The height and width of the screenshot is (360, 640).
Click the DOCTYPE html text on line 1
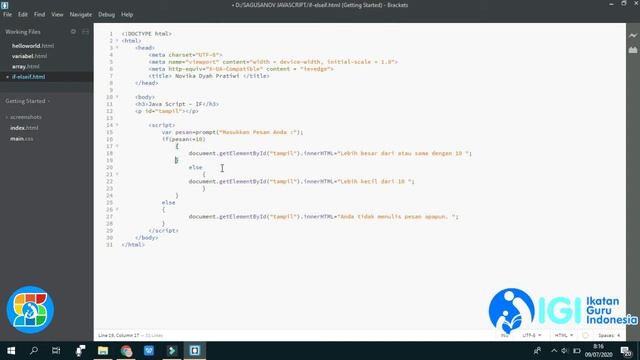147,33
